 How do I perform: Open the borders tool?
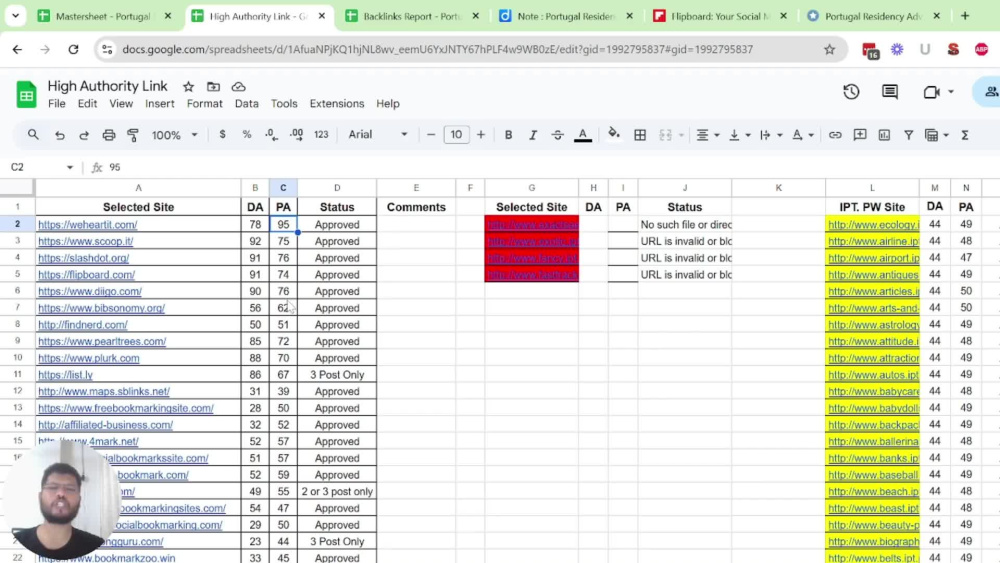[640, 135]
